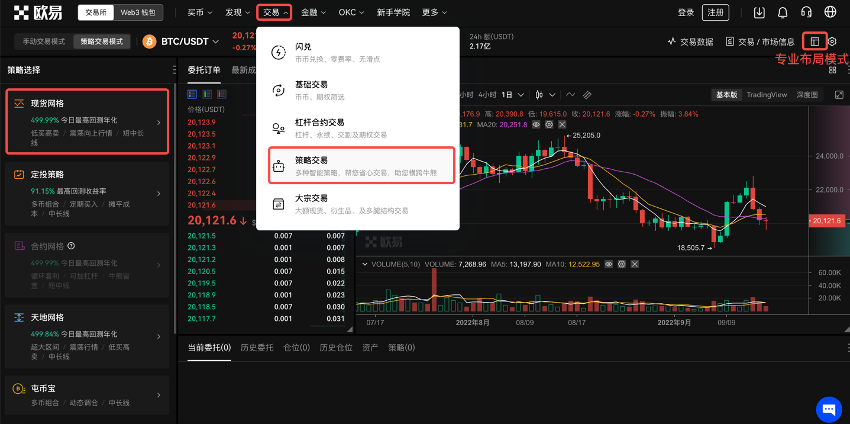Image resolution: width=850 pixels, height=424 pixels.
Task: Click the notification bell icon
Action: click(x=783, y=13)
